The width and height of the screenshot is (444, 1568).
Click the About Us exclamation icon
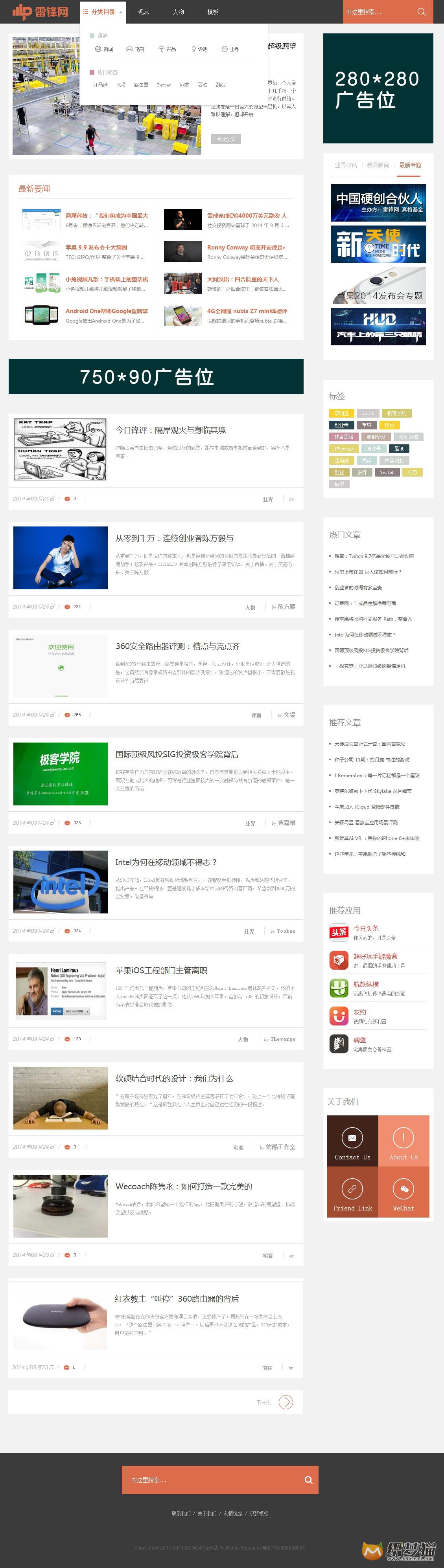(403, 1138)
